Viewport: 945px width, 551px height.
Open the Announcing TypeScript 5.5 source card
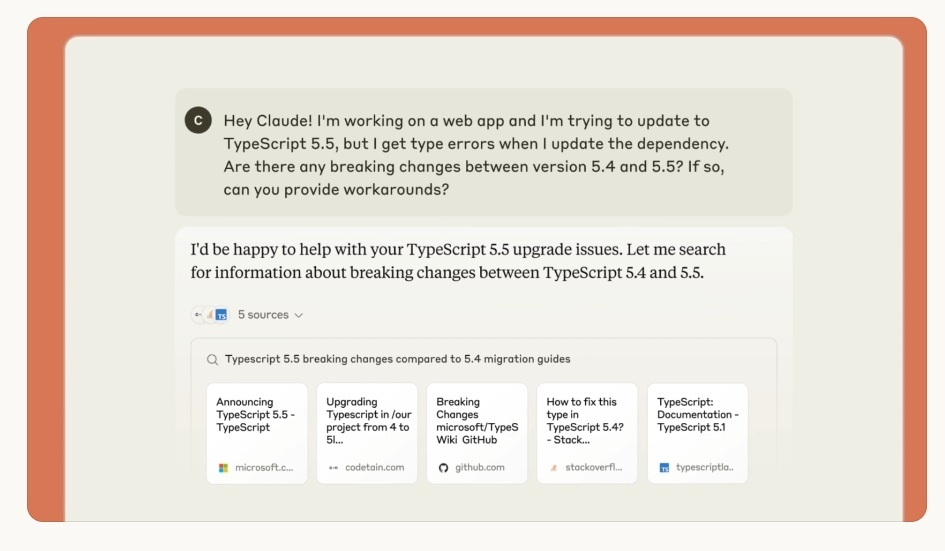257,433
